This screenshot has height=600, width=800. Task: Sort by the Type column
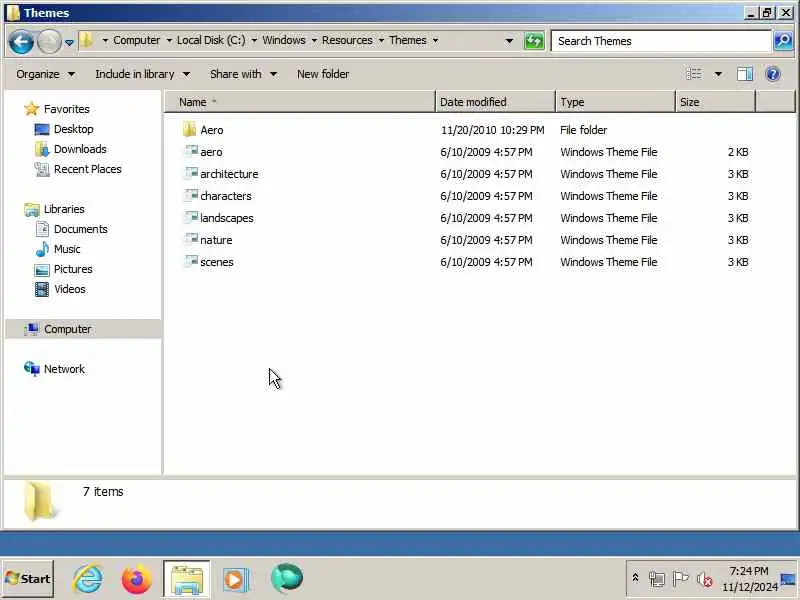coord(615,102)
